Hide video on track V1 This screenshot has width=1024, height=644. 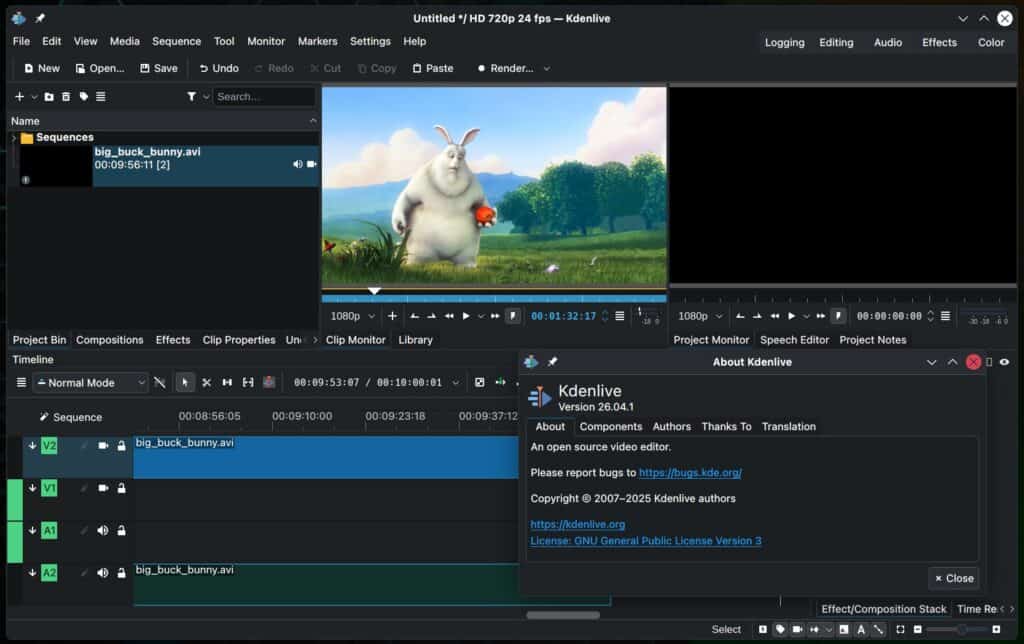103,488
